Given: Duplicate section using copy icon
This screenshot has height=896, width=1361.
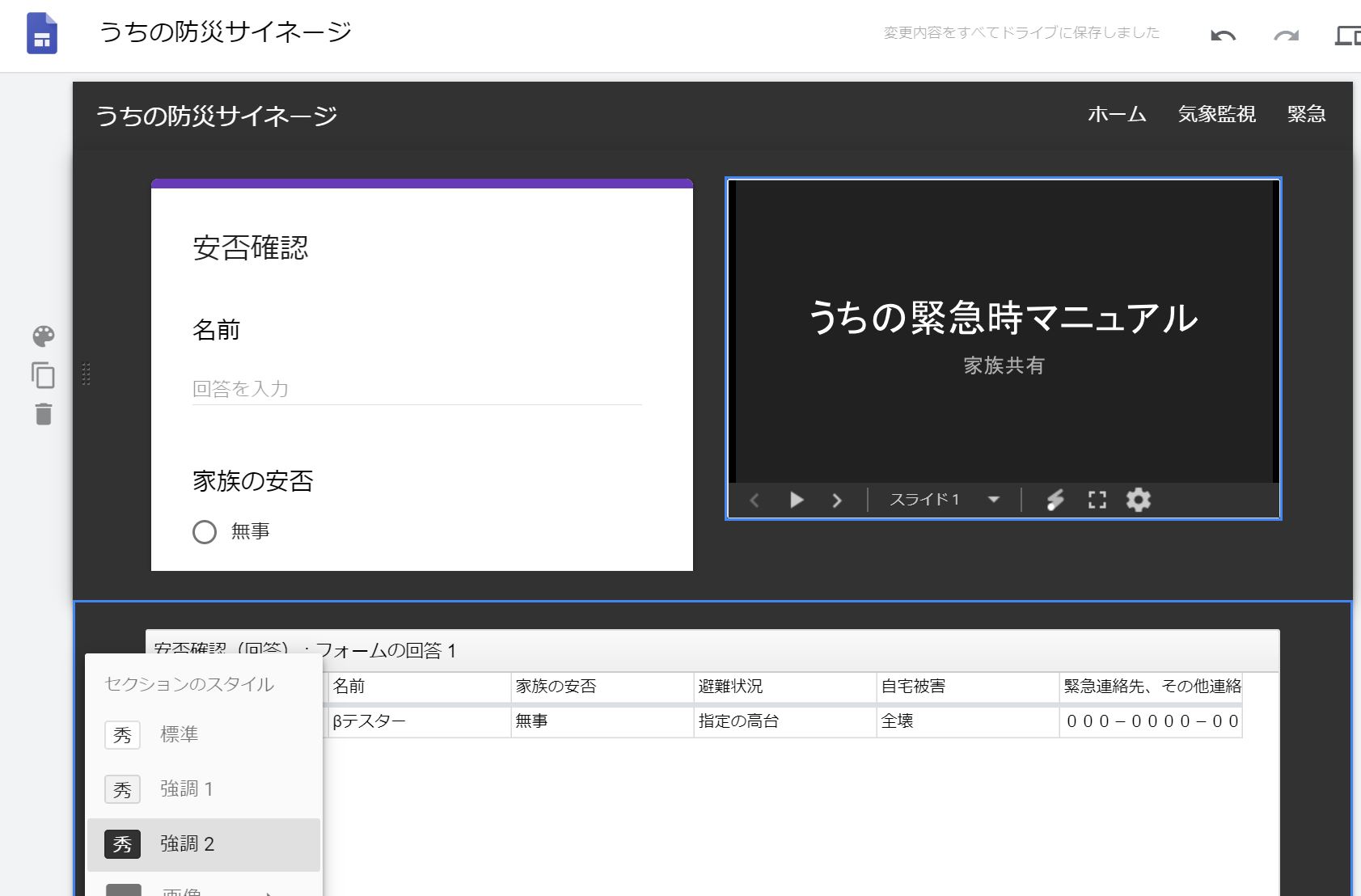Looking at the screenshot, I should pos(44,375).
